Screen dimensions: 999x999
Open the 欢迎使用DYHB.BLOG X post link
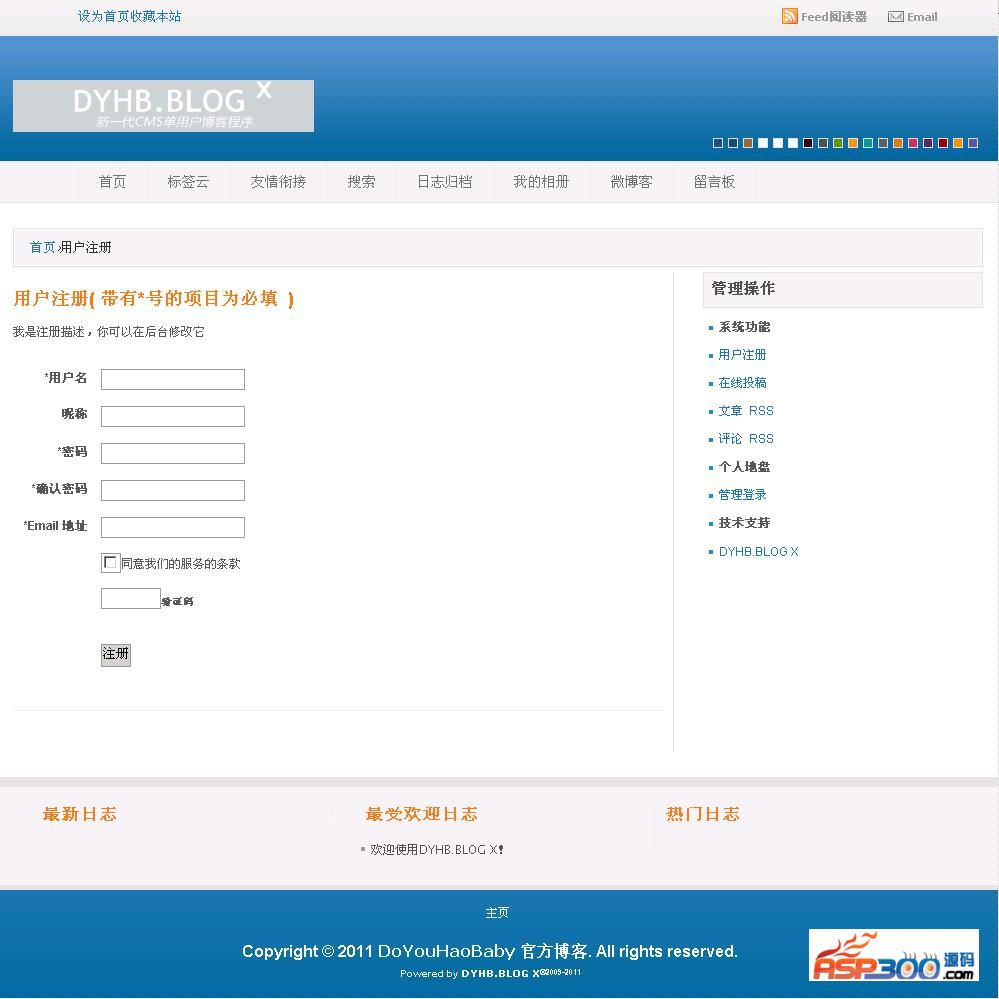tap(436, 850)
